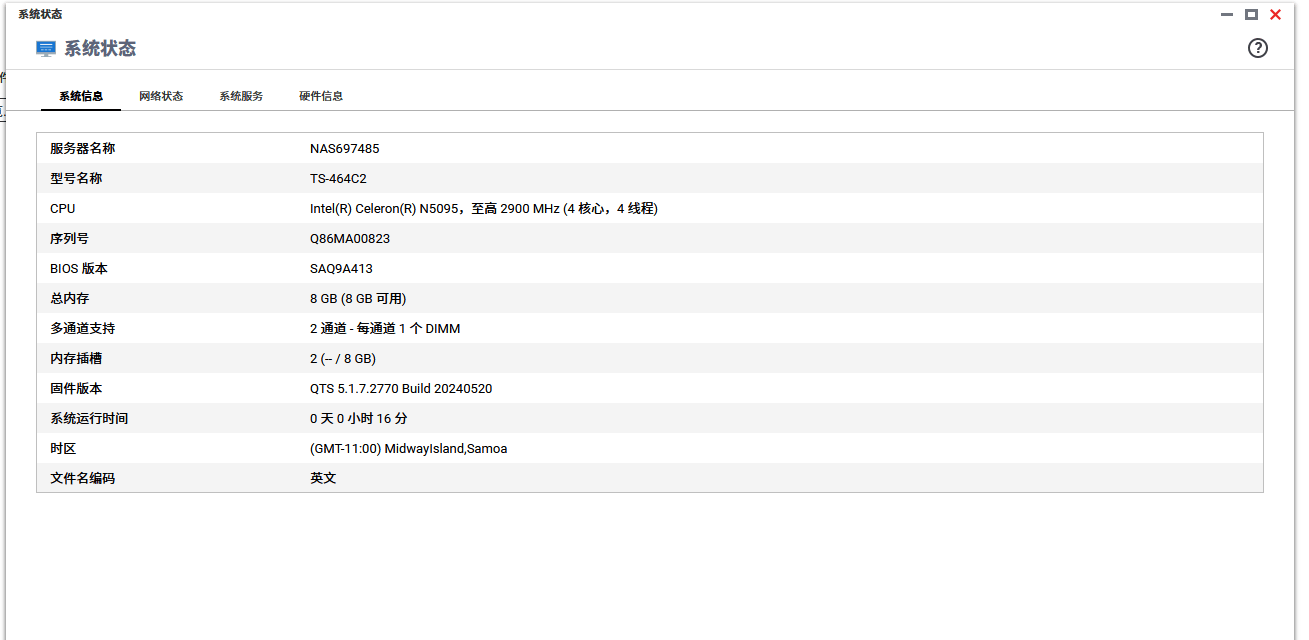
Task: Select model name TS-464C2
Action: point(338,179)
